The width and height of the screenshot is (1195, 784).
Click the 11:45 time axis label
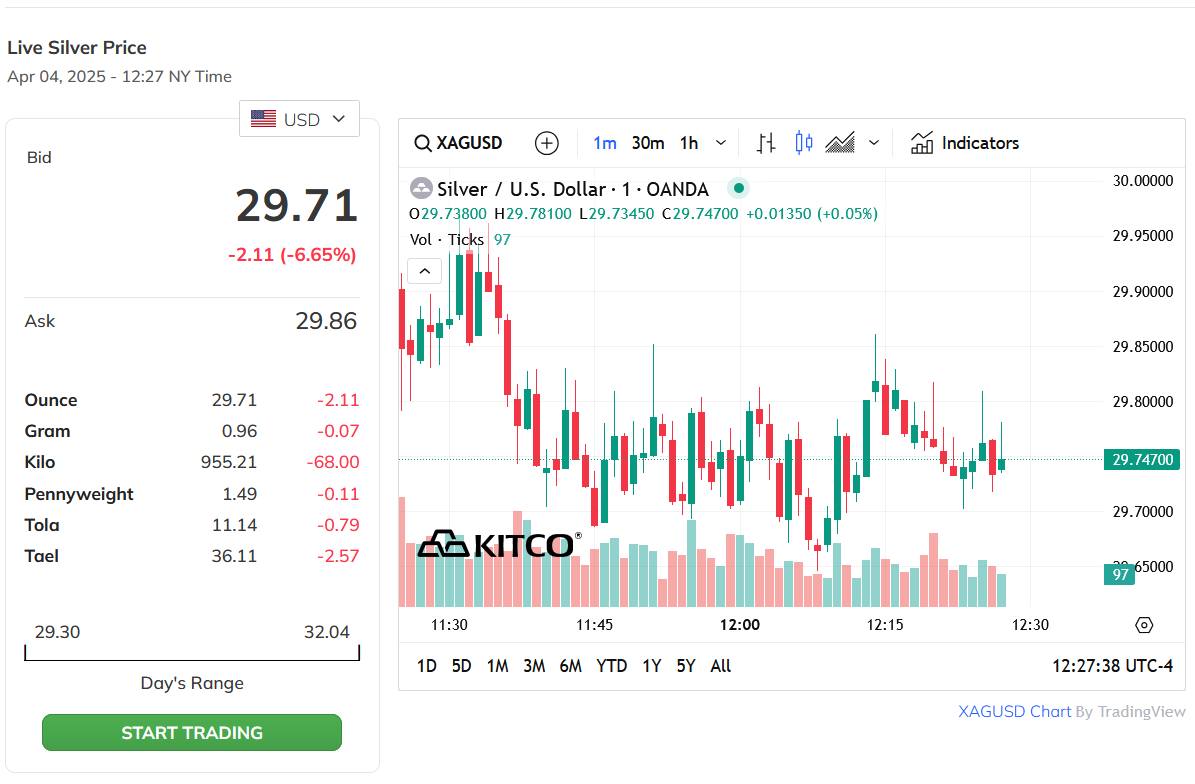(594, 625)
